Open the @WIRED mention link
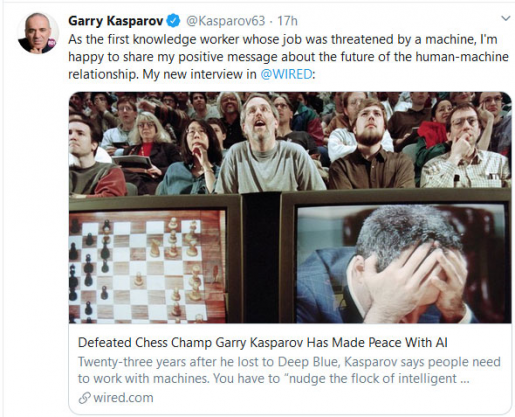This screenshot has width=515, height=417. point(286,74)
